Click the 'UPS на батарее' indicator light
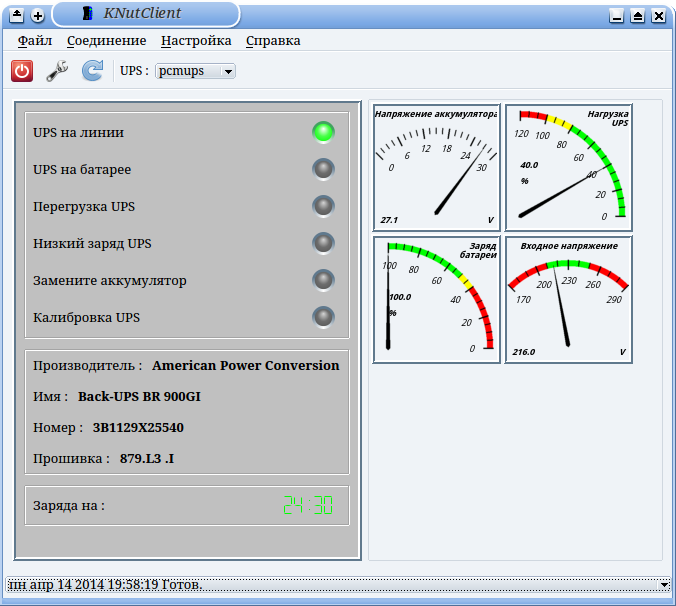Viewport: 676px width, 606px height. (323, 169)
